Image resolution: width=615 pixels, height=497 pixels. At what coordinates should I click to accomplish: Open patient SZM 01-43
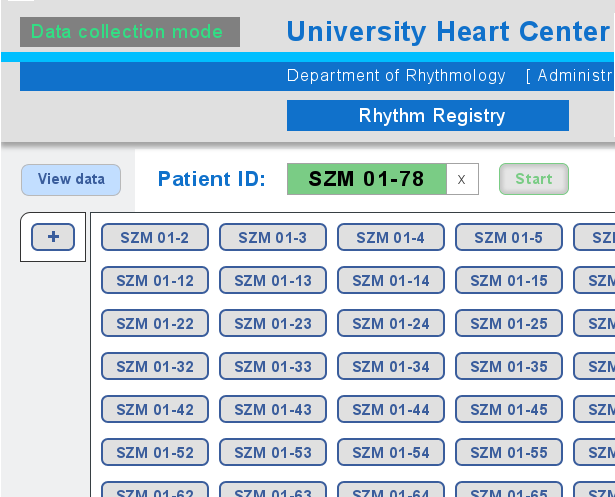(273, 410)
